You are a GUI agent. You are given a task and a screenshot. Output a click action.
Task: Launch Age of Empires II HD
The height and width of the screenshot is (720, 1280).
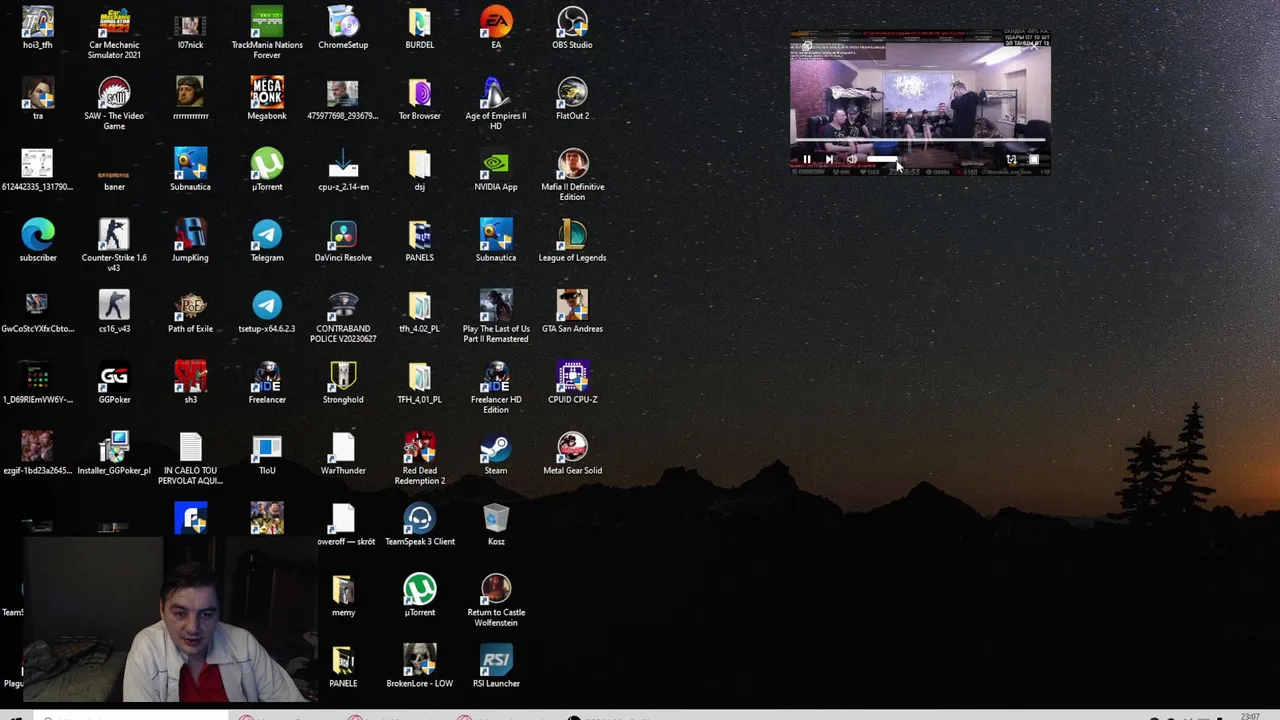[496, 103]
